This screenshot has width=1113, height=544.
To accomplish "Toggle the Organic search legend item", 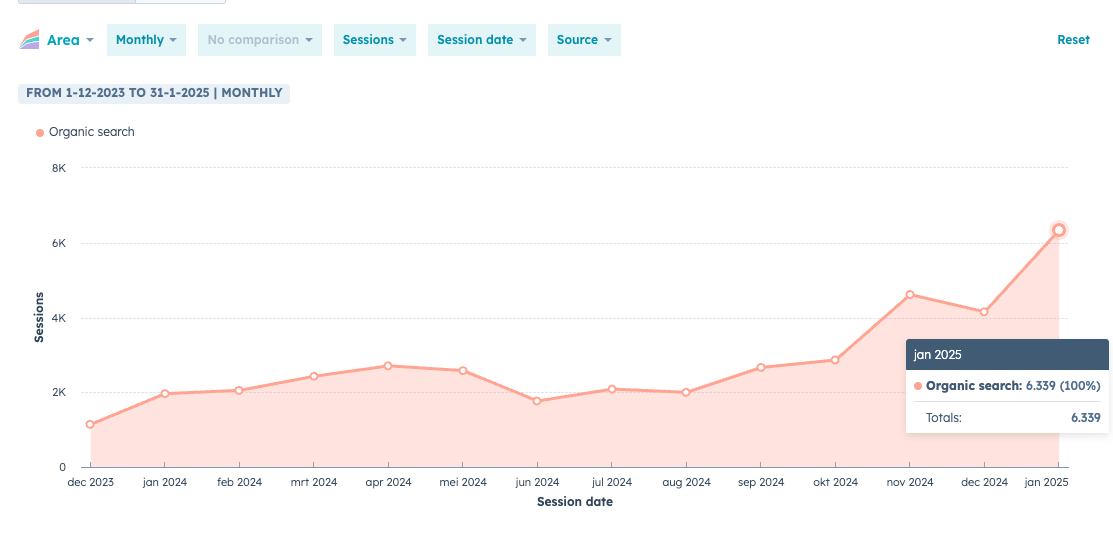I will (x=85, y=132).
